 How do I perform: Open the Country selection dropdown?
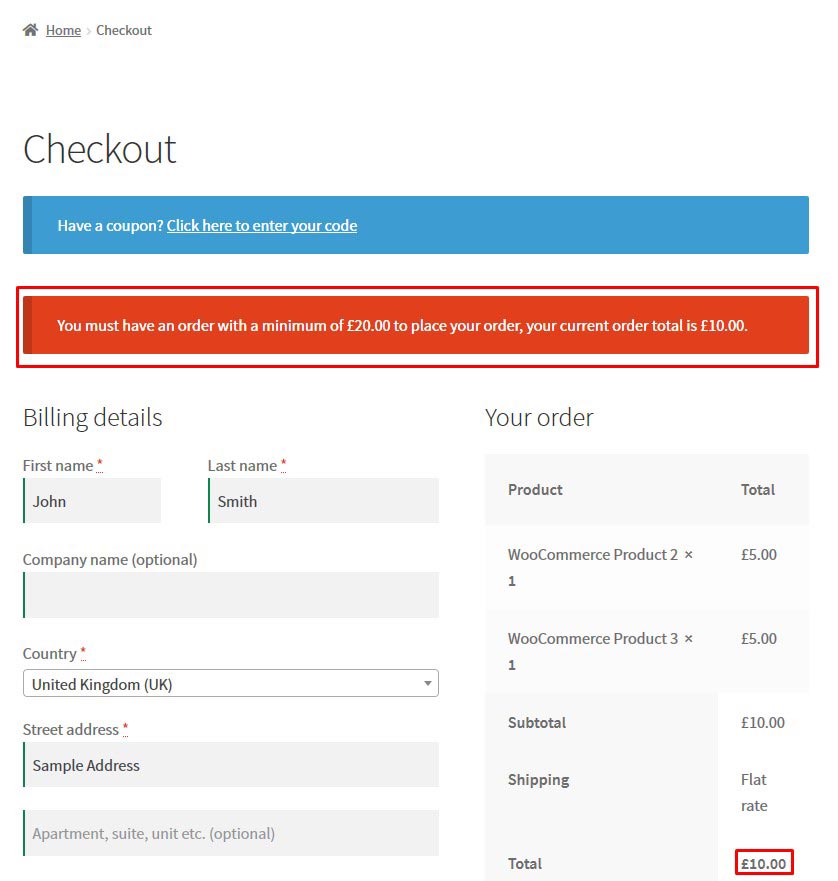click(x=230, y=684)
